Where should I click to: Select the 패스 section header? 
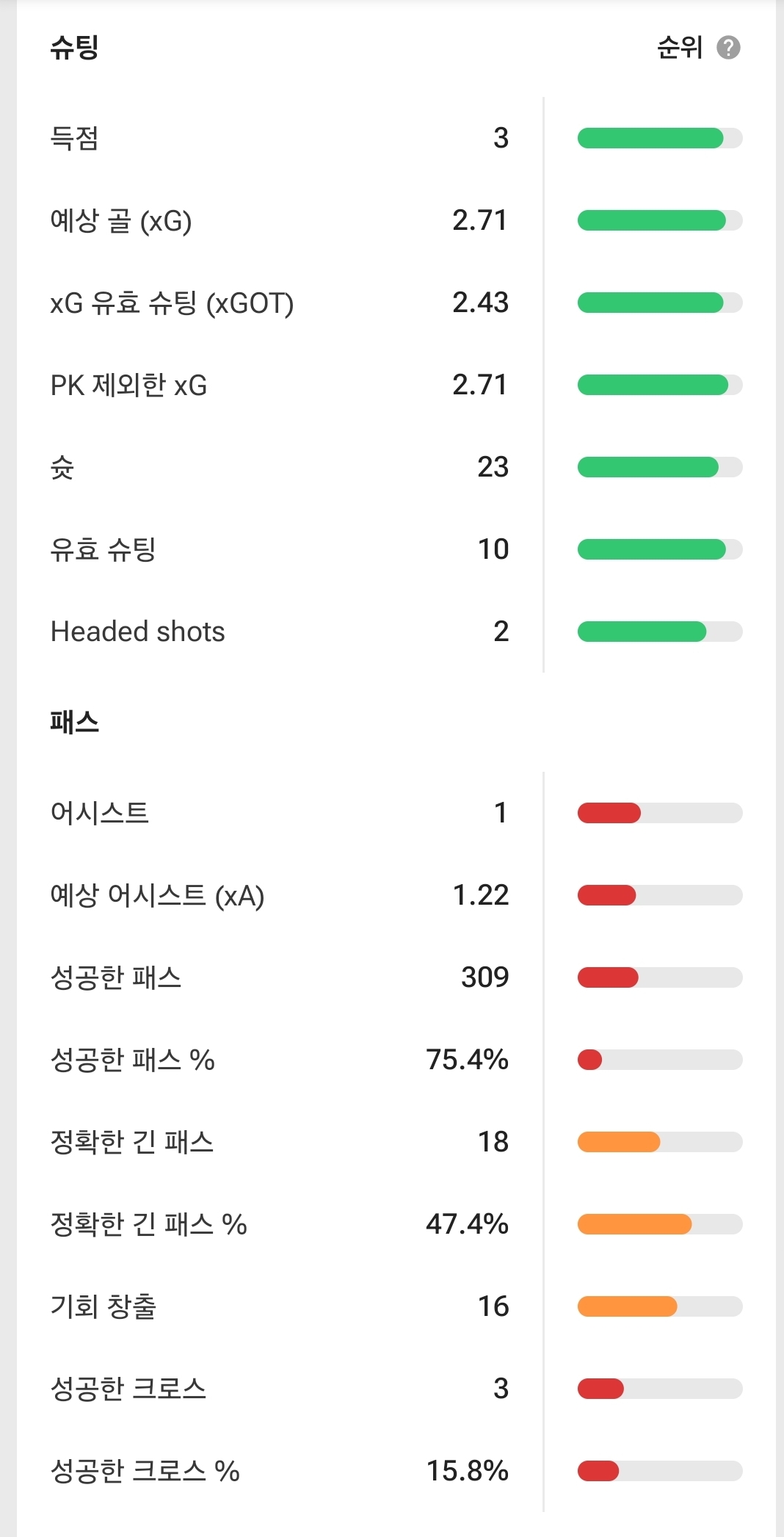[74, 723]
